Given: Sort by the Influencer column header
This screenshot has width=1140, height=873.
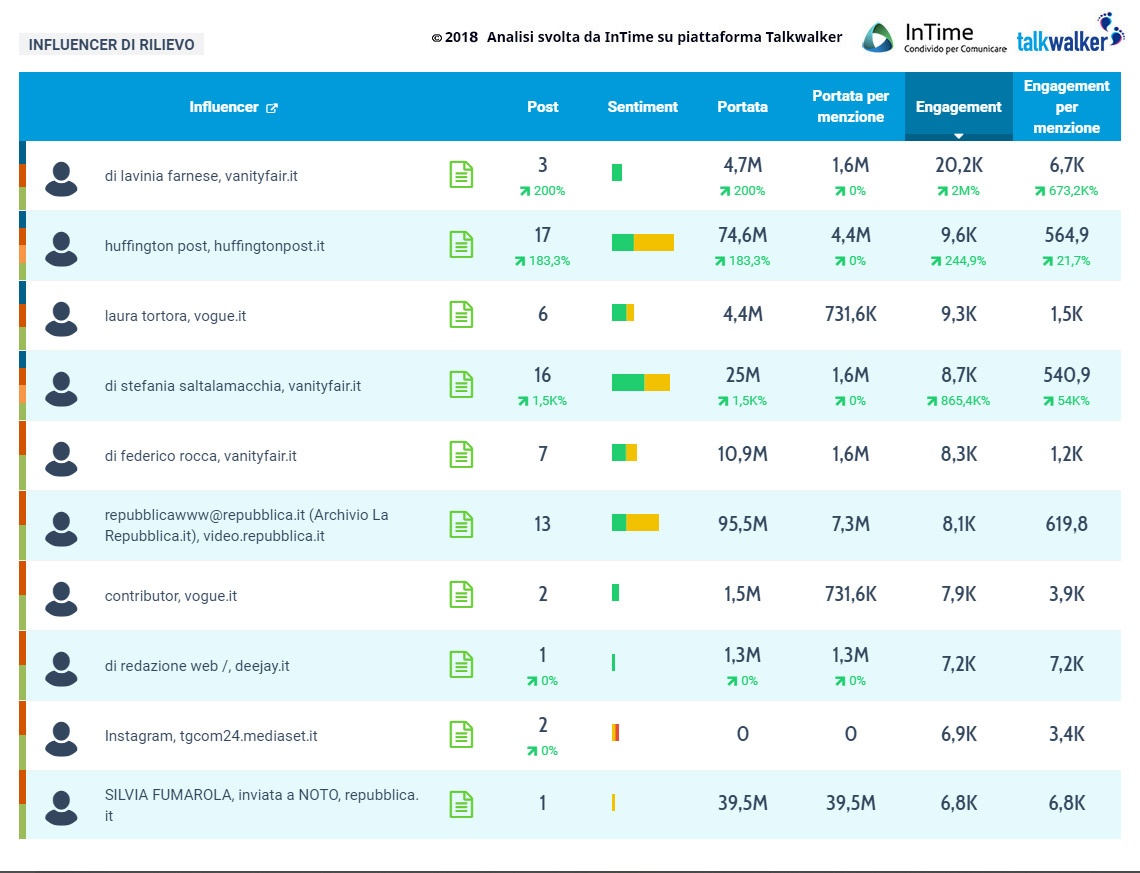Looking at the screenshot, I should (x=223, y=107).
